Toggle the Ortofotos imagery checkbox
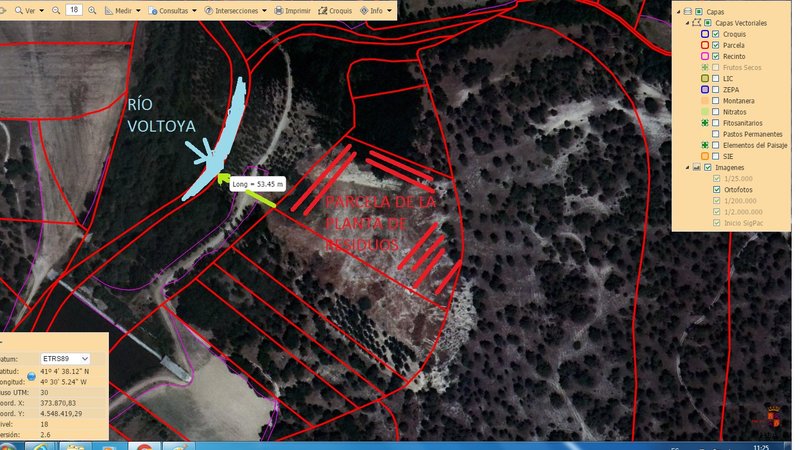The width and height of the screenshot is (800, 450). click(x=716, y=190)
